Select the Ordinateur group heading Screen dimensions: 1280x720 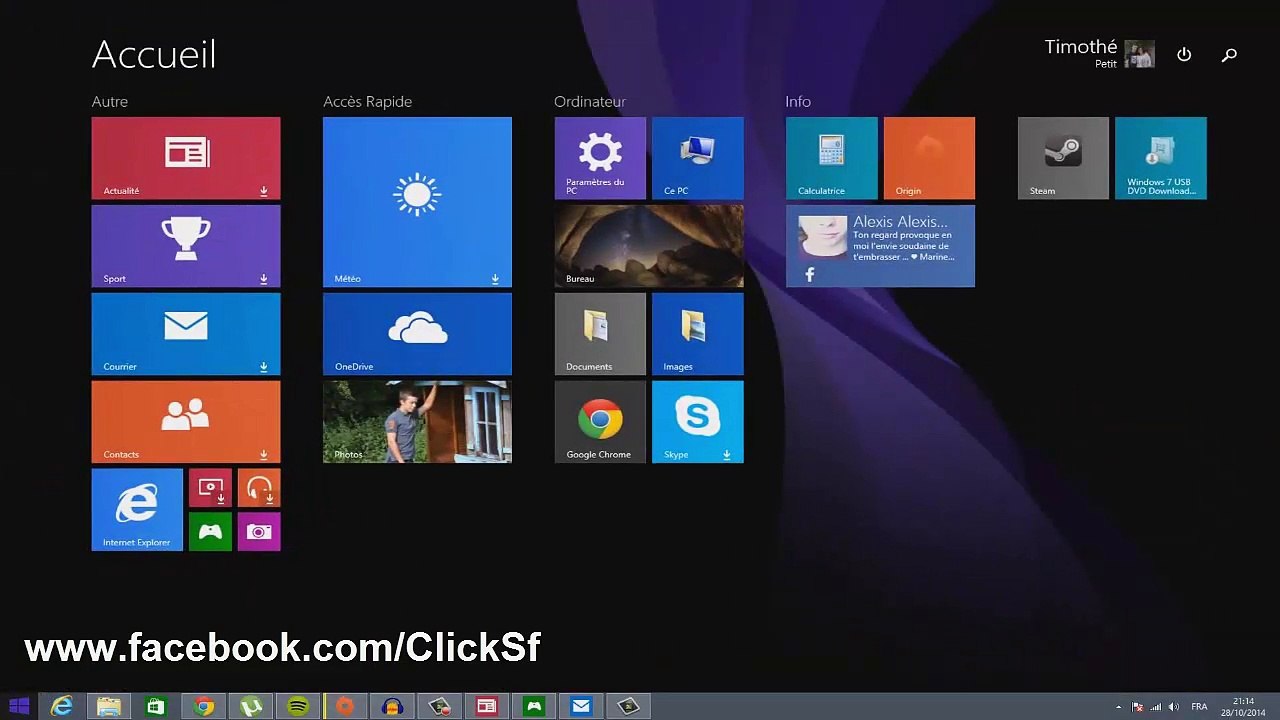[590, 102]
